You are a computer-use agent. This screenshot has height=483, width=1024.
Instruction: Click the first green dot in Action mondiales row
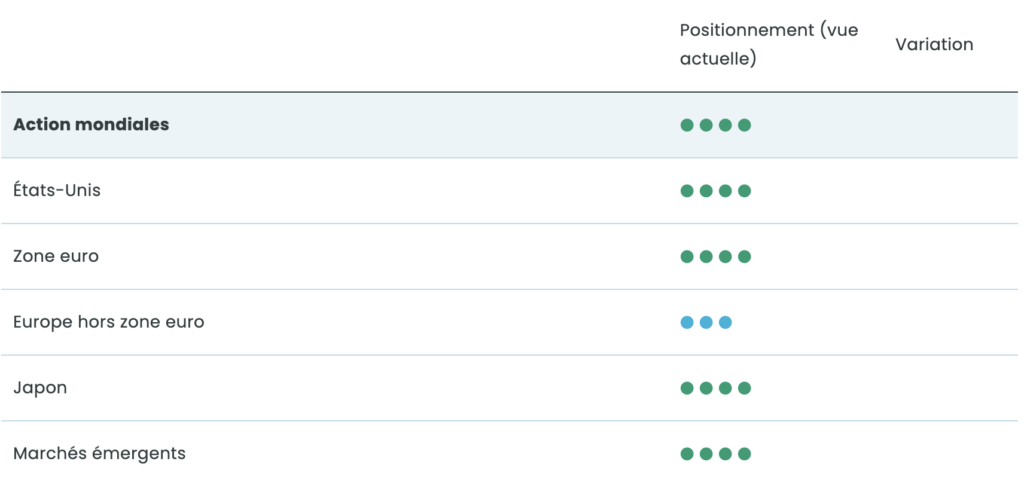click(x=687, y=125)
